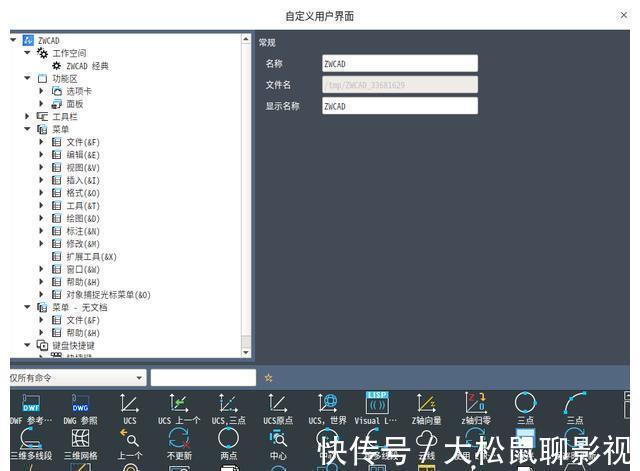Click the UCS, 世界 globe icon
Viewport: 640px width, 471px height.
[x=327, y=403]
